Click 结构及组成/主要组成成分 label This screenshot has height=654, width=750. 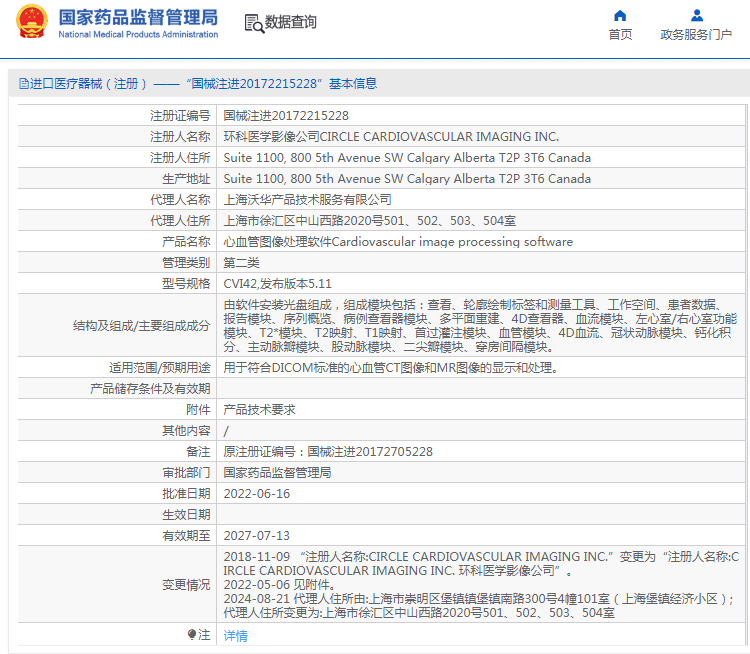pos(142,326)
